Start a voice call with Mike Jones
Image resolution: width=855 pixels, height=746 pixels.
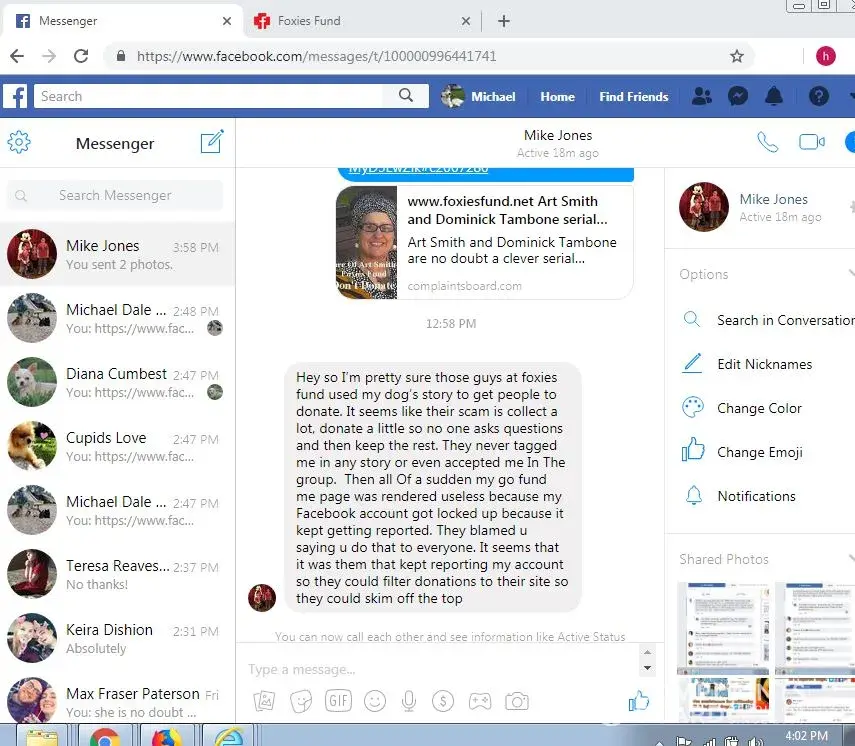click(x=767, y=143)
